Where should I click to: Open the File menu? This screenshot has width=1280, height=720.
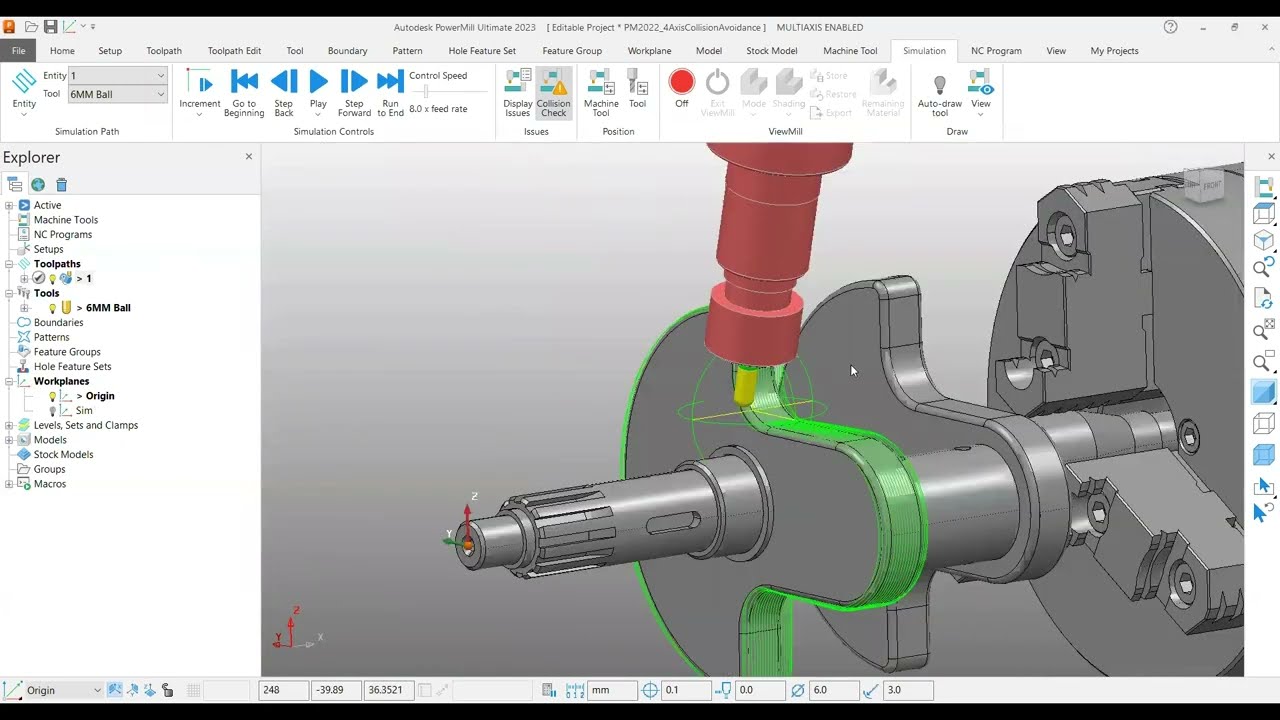18,50
